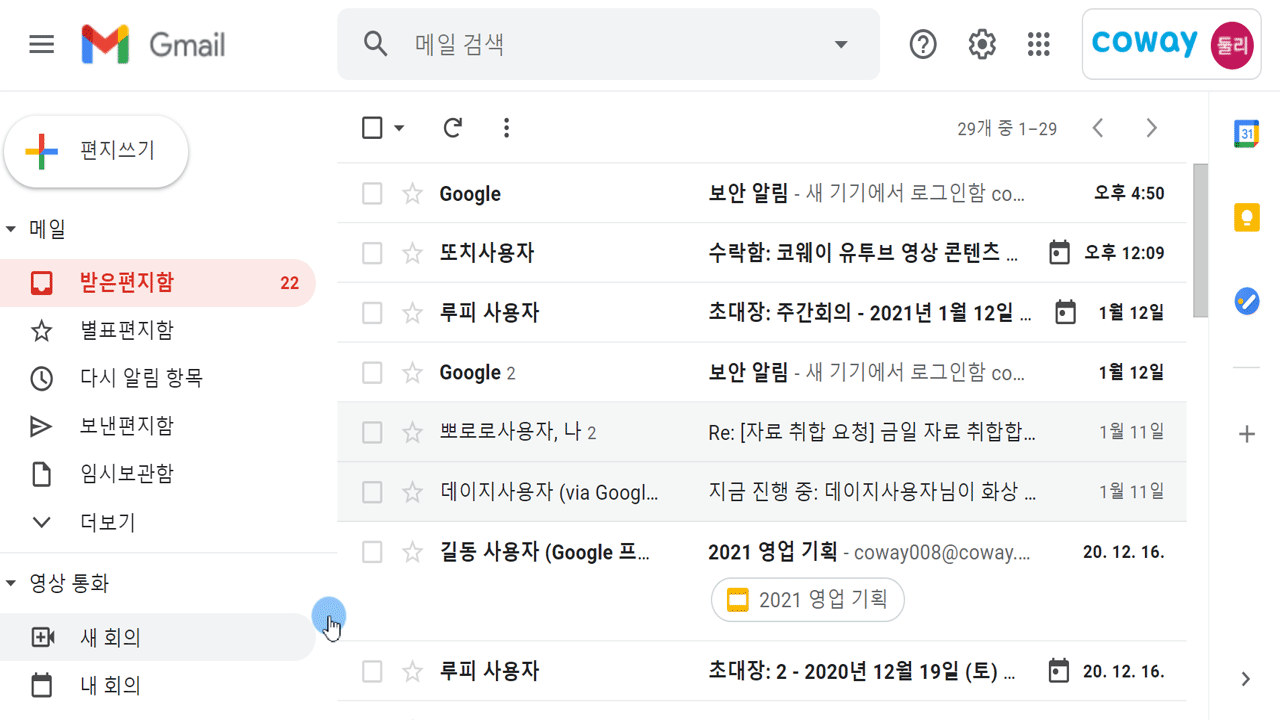Select checkbox for 뽀로로사용자 email

coord(372,433)
